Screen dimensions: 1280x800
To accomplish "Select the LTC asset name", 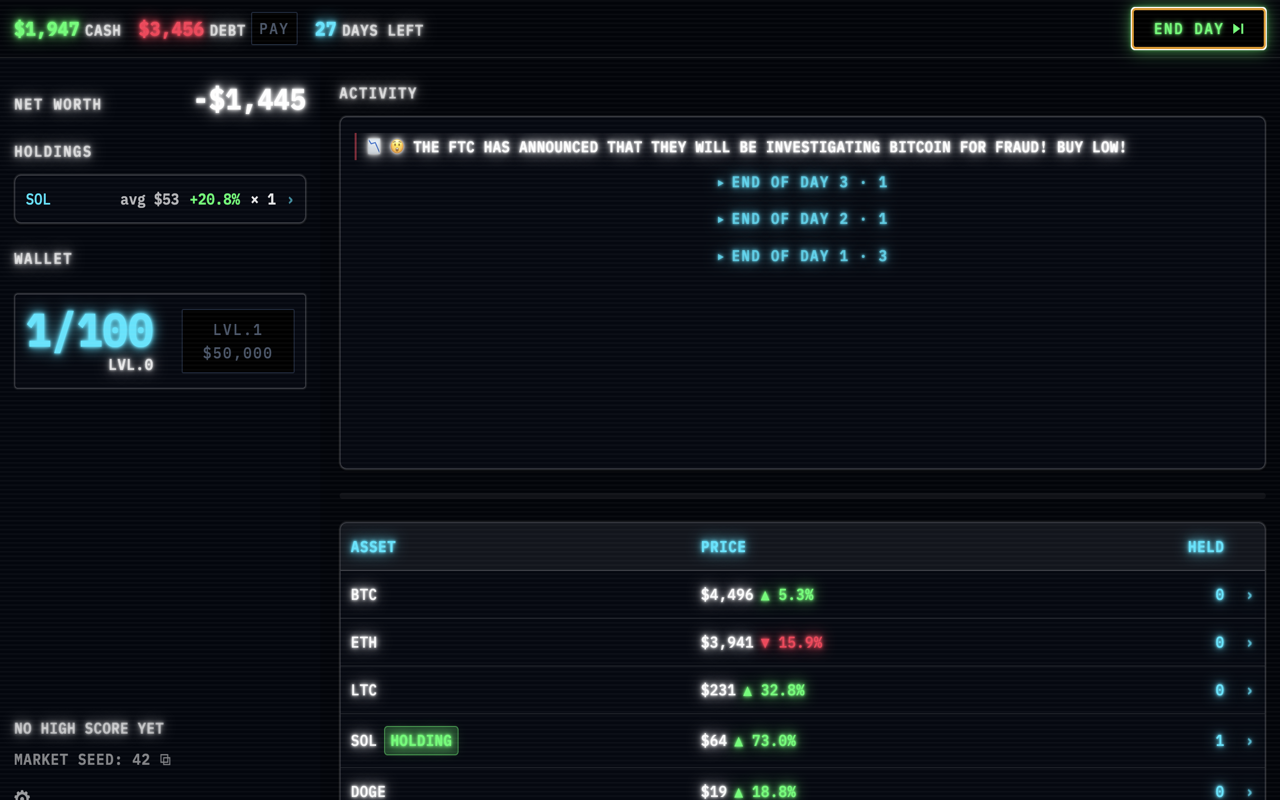I will click(x=364, y=690).
